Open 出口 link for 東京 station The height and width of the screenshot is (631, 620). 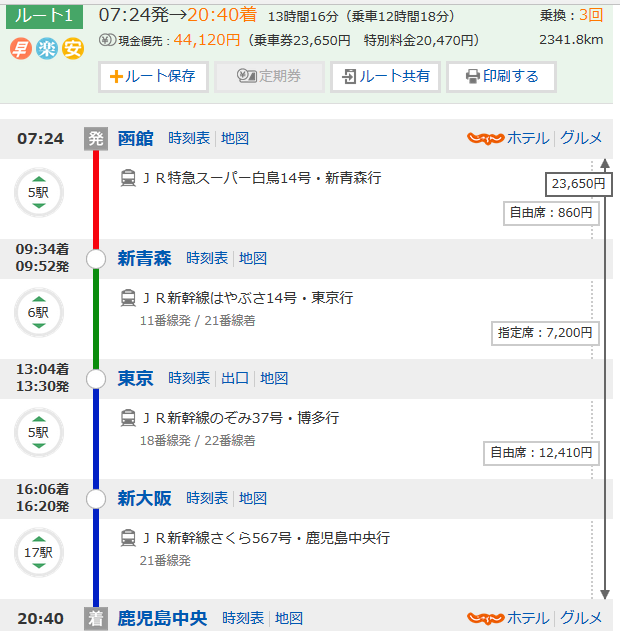235,378
